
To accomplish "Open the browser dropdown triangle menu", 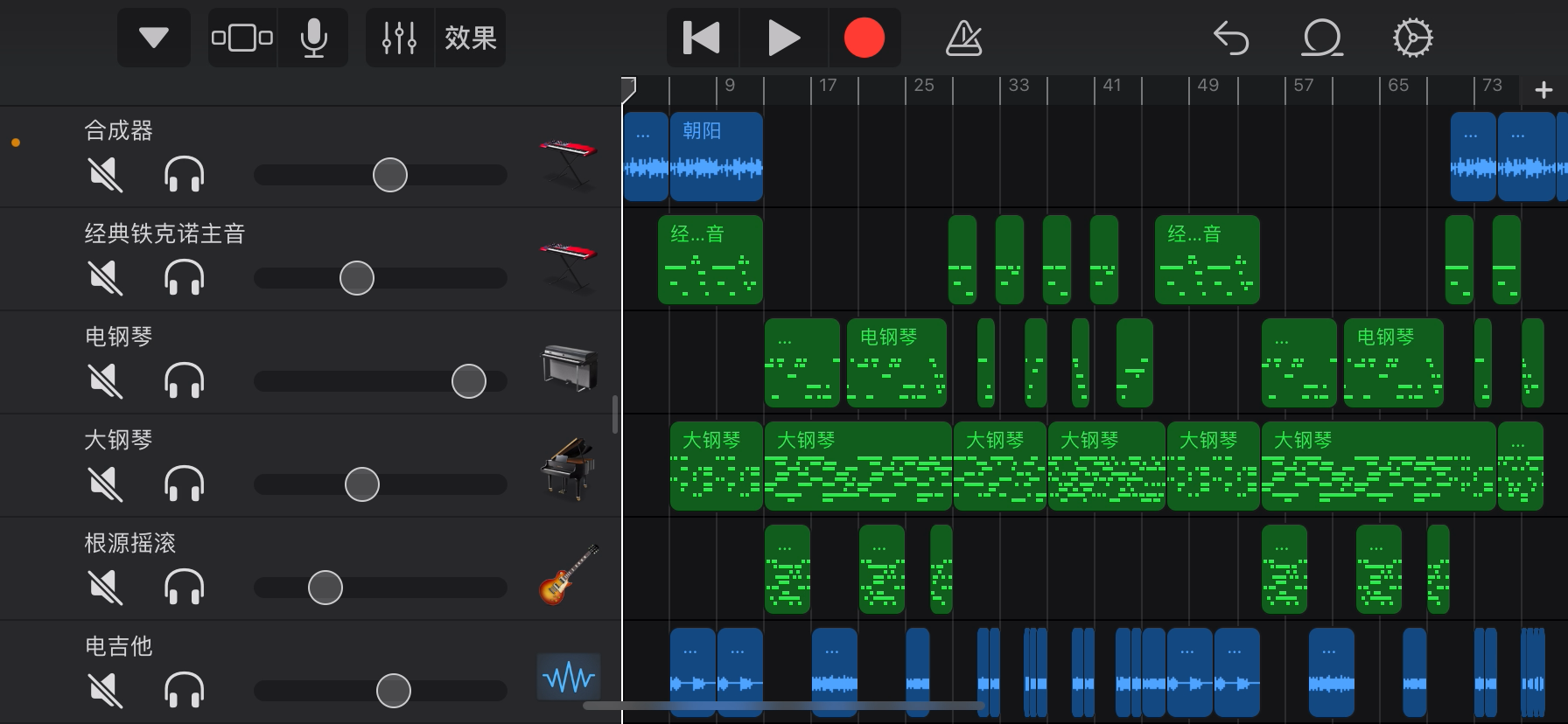I will point(154,38).
